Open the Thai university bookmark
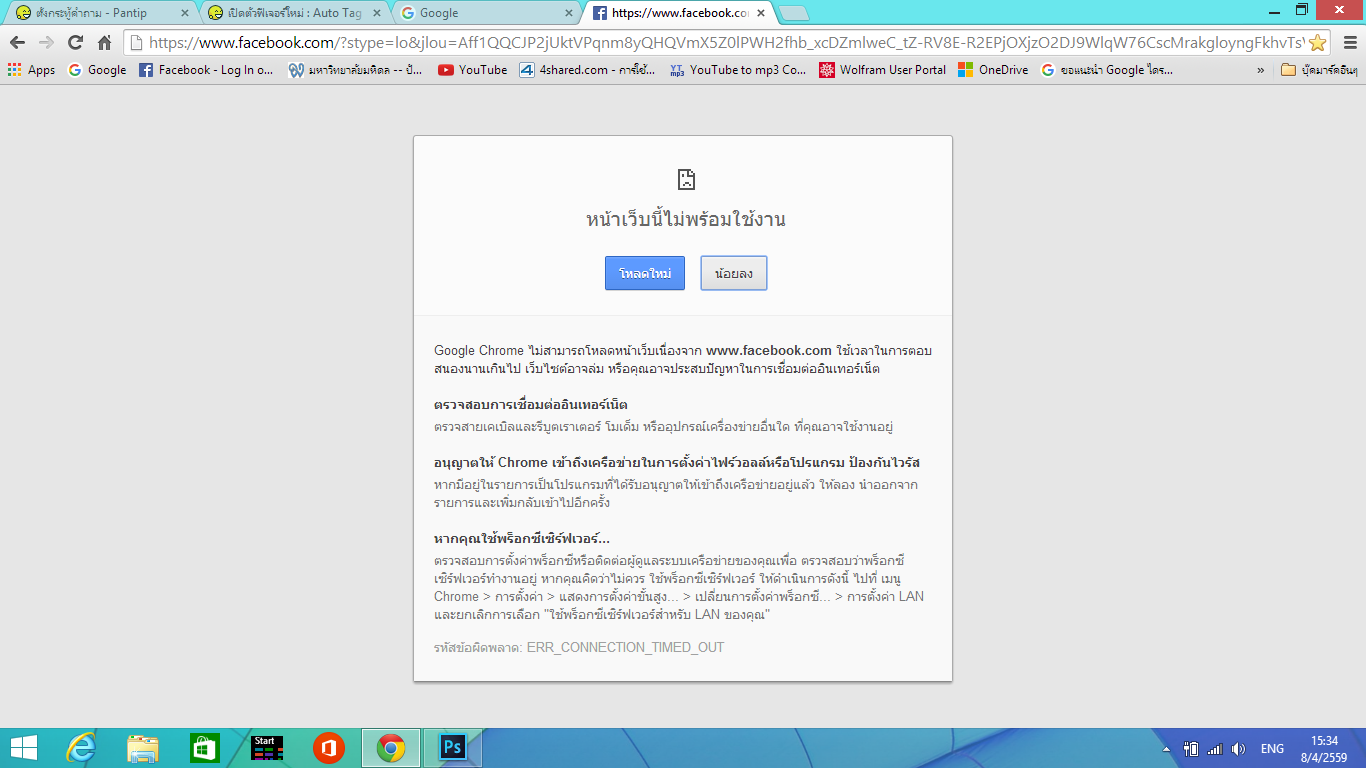The image size is (1366, 768). [356, 70]
